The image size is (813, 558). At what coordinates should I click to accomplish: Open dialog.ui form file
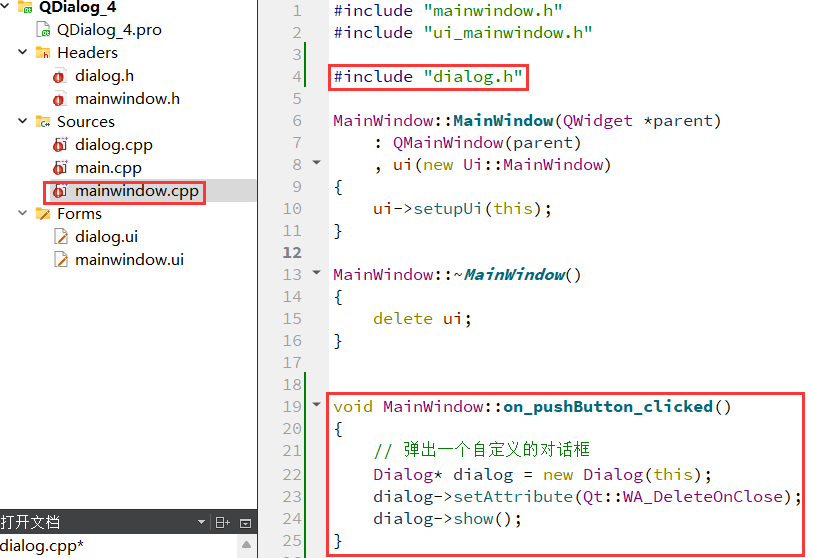pyautogui.click(x=106, y=237)
